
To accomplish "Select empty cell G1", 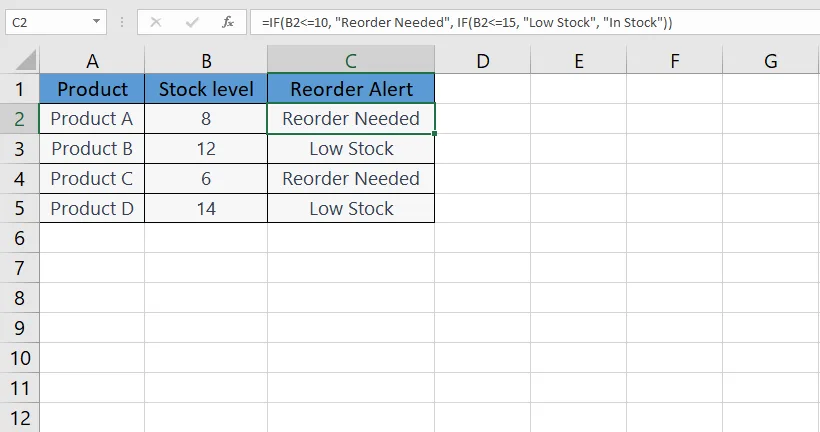I will (771, 89).
